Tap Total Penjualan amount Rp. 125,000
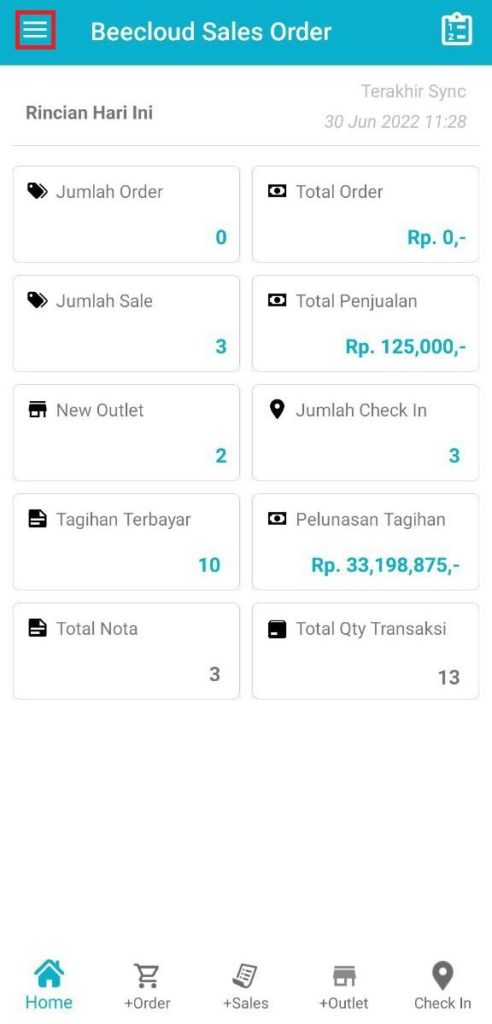492x1024 pixels. (x=406, y=347)
